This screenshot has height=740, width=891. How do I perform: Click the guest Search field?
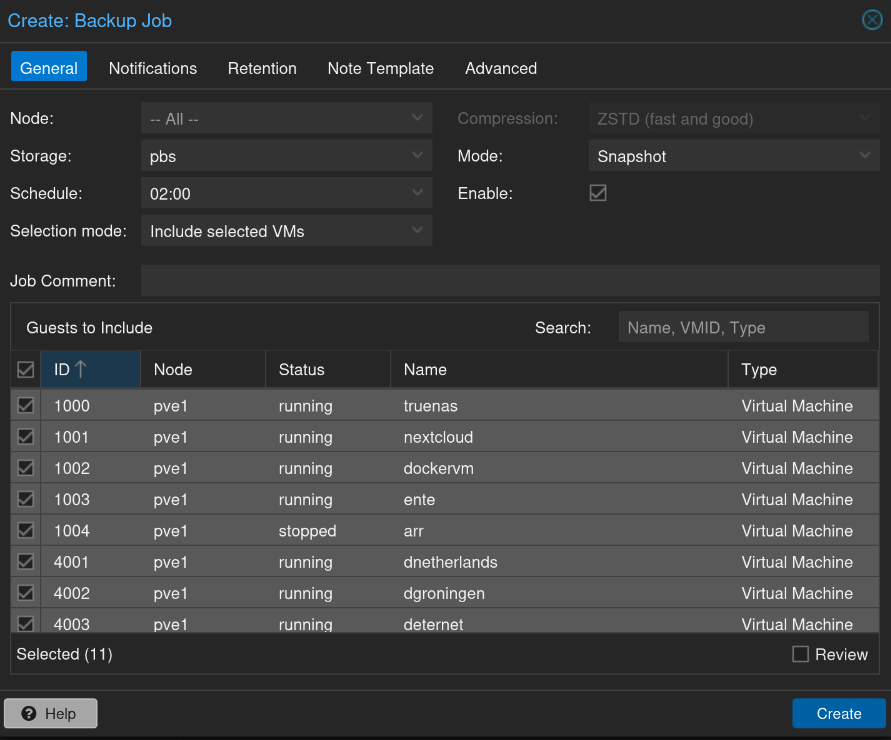(x=743, y=327)
